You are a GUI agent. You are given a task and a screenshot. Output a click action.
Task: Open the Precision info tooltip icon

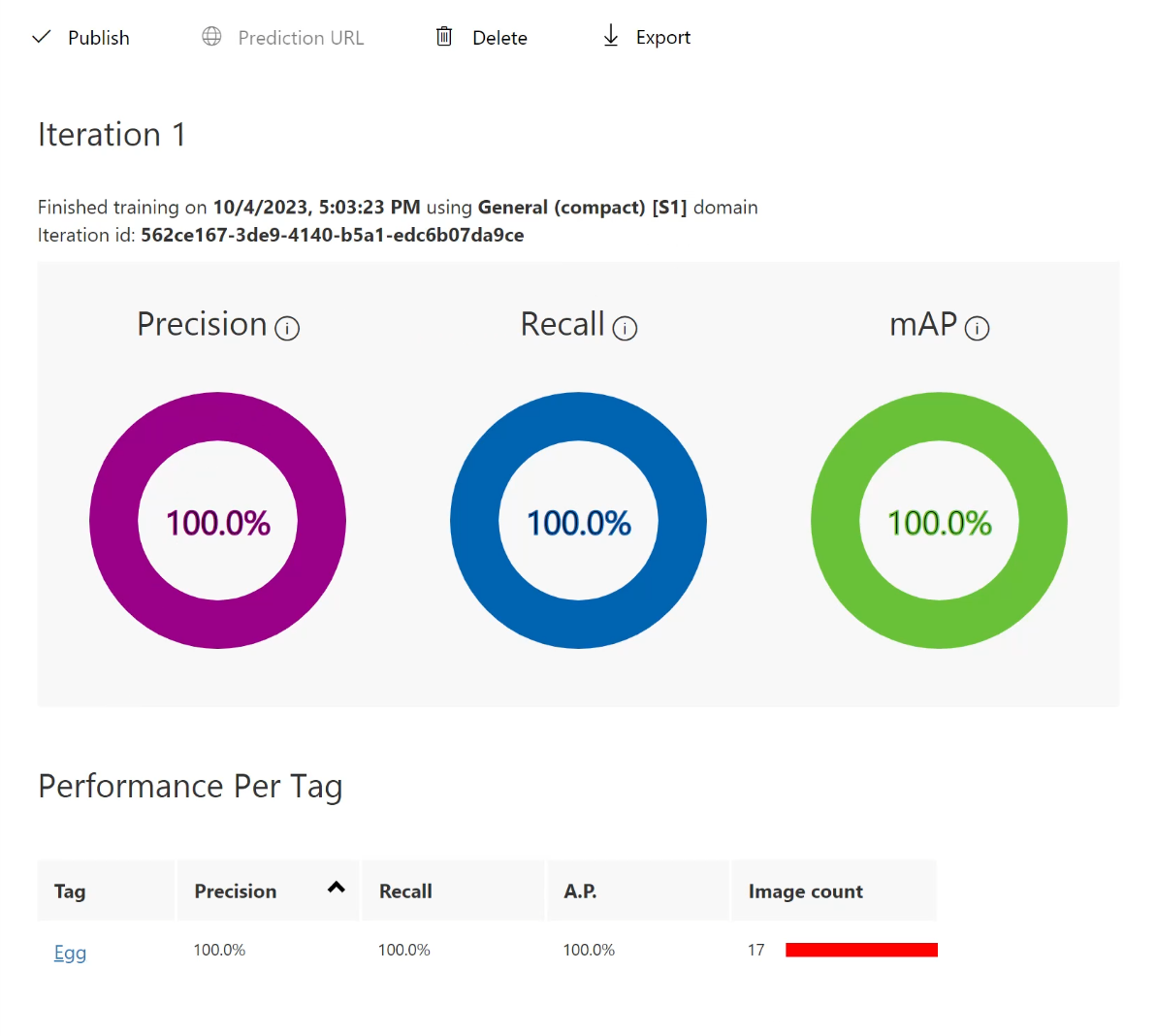287,329
